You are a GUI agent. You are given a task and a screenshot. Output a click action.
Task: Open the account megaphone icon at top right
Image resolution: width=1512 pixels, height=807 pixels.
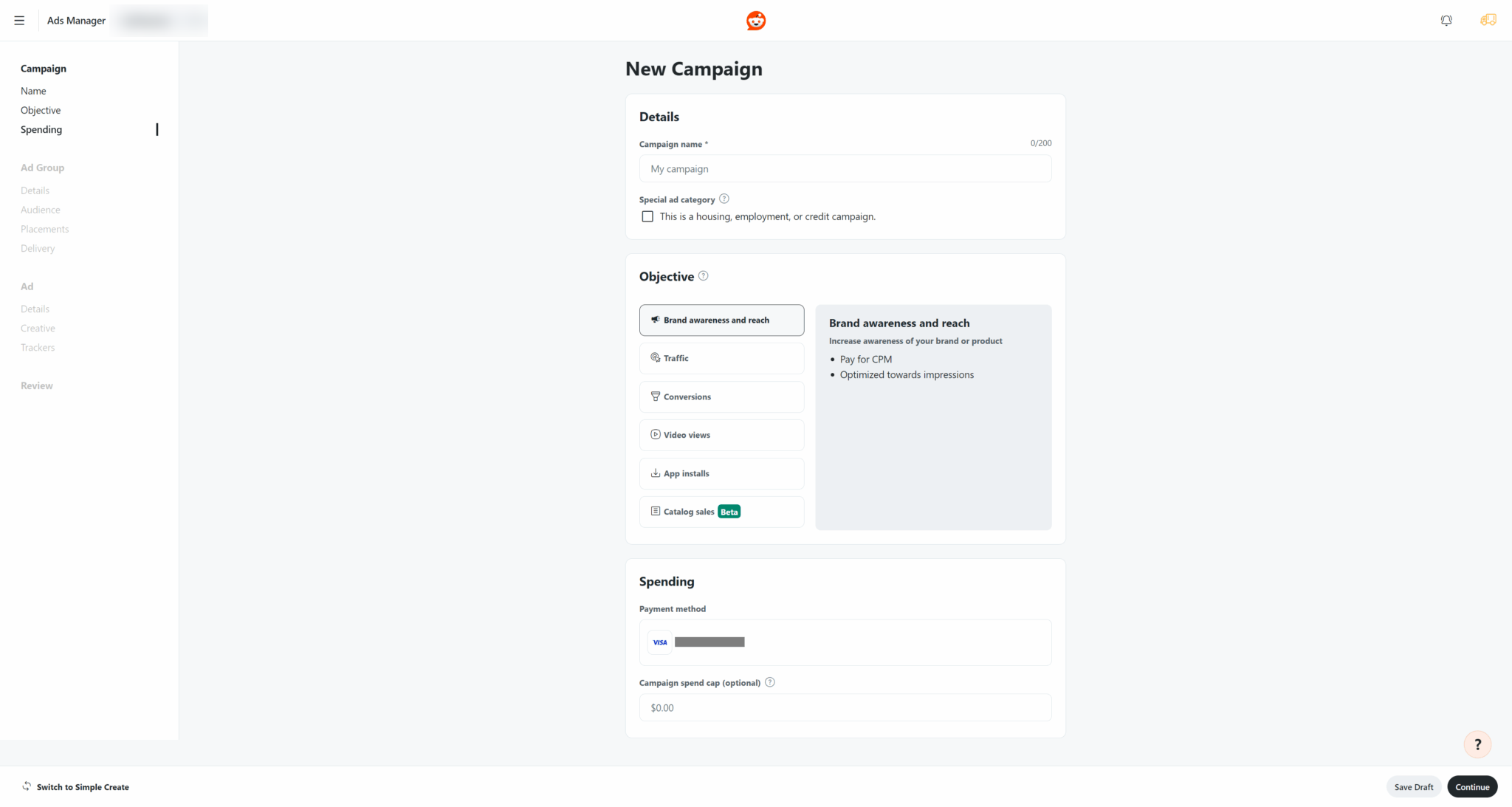1488,20
